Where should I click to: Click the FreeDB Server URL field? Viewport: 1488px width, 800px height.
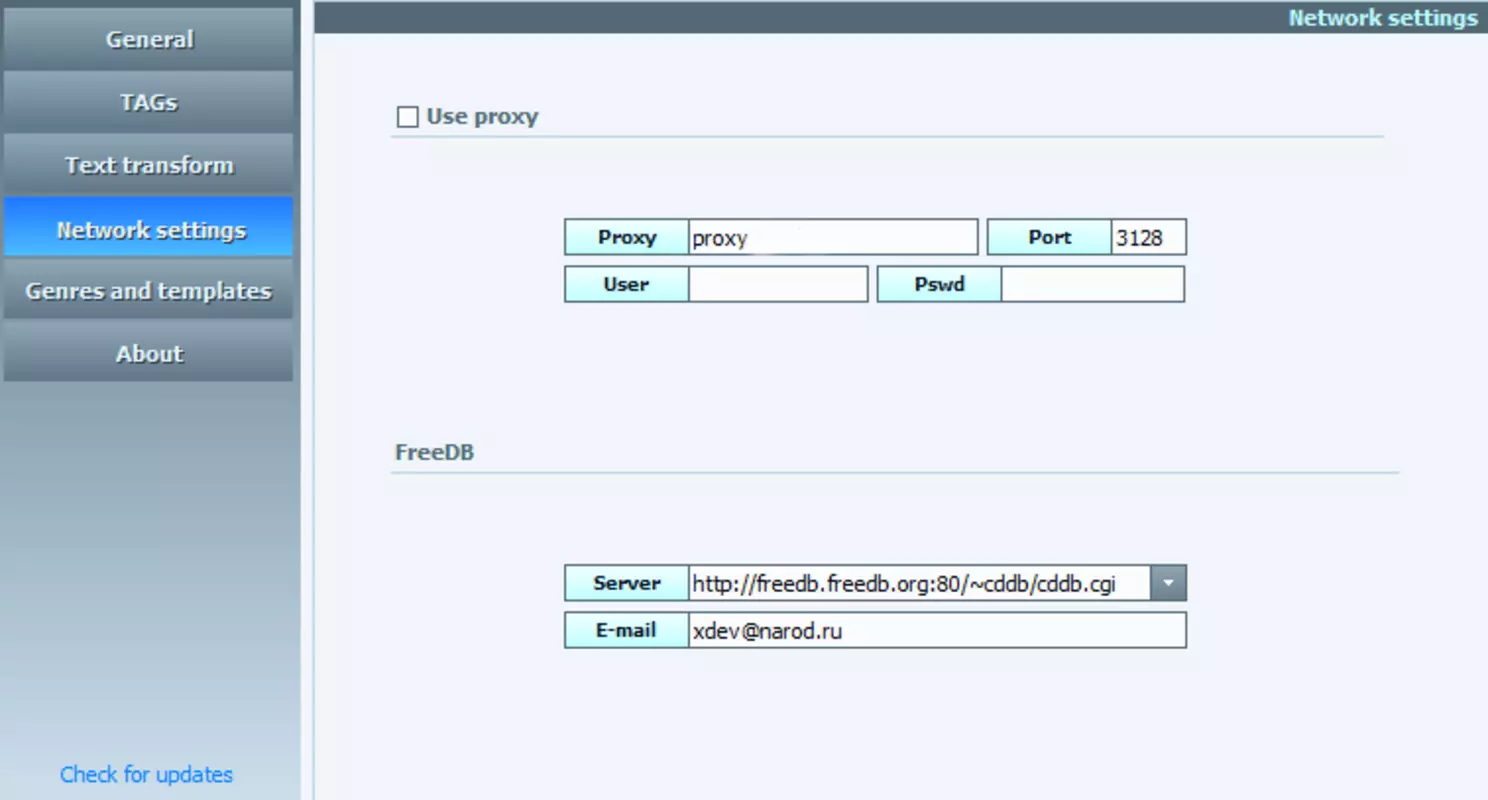919,583
